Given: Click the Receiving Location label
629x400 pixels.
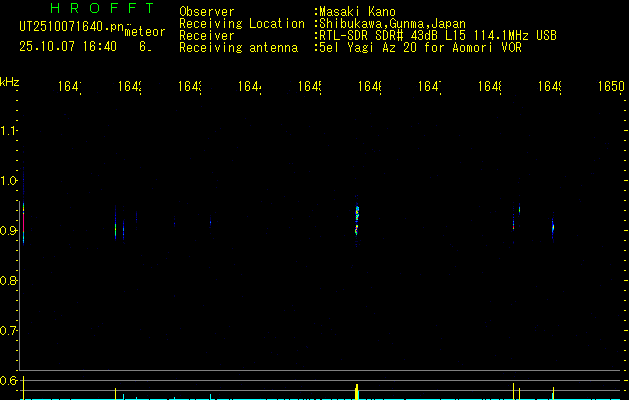Looking at the screenshot, I should (242, 24).
